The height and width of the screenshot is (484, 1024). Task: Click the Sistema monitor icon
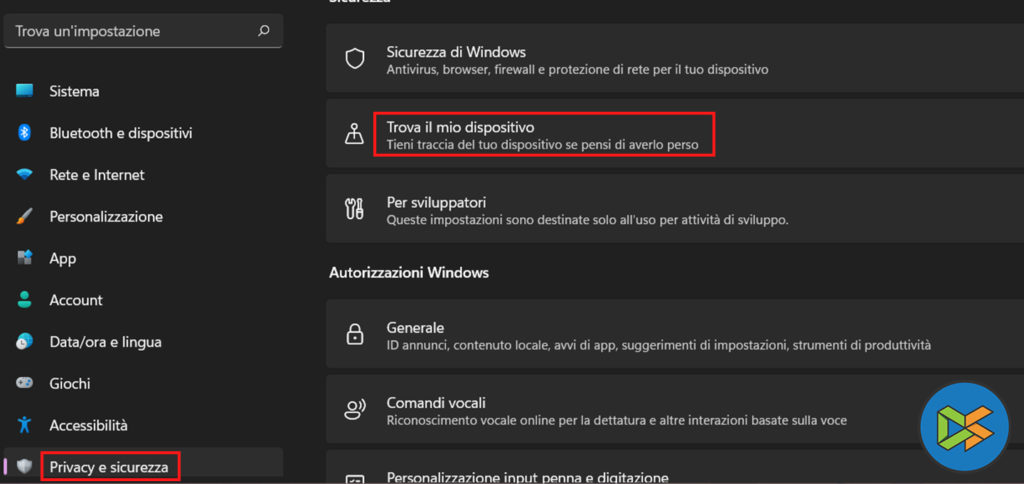(x=25, y=91)
